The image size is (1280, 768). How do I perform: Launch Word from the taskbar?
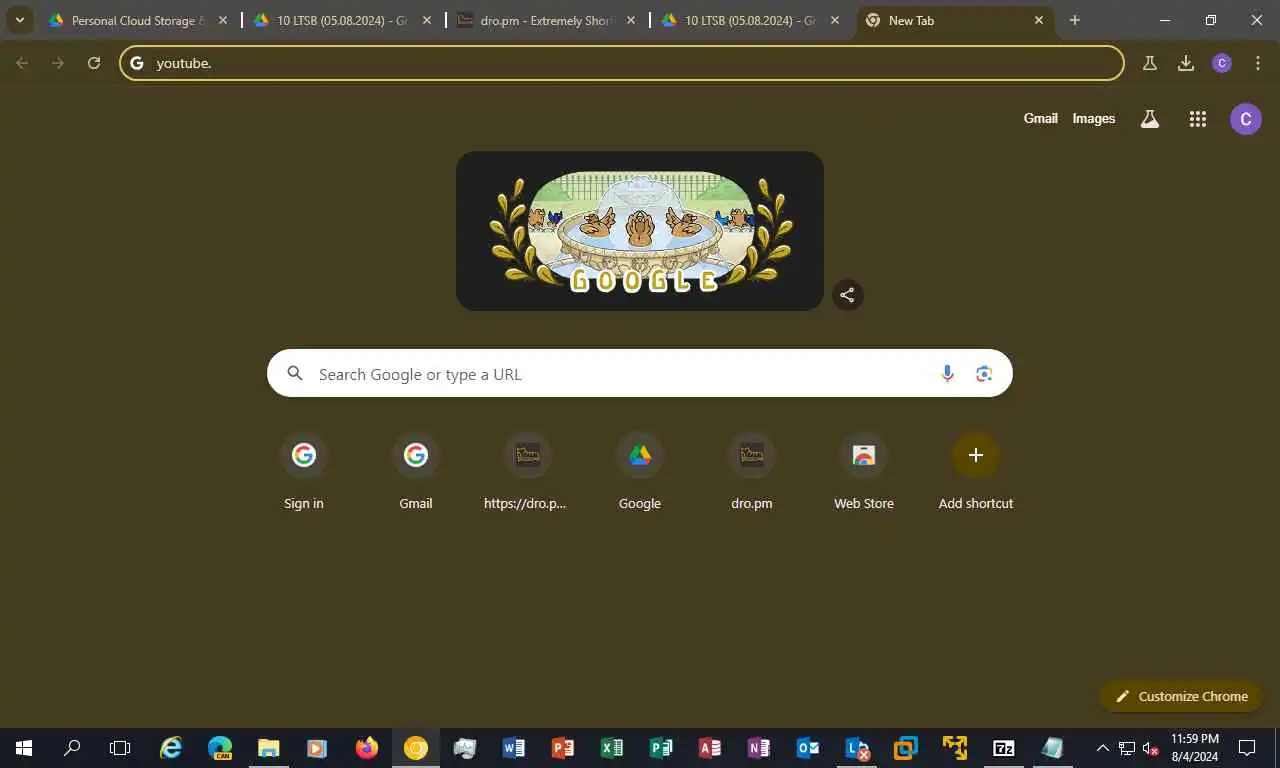514,747
